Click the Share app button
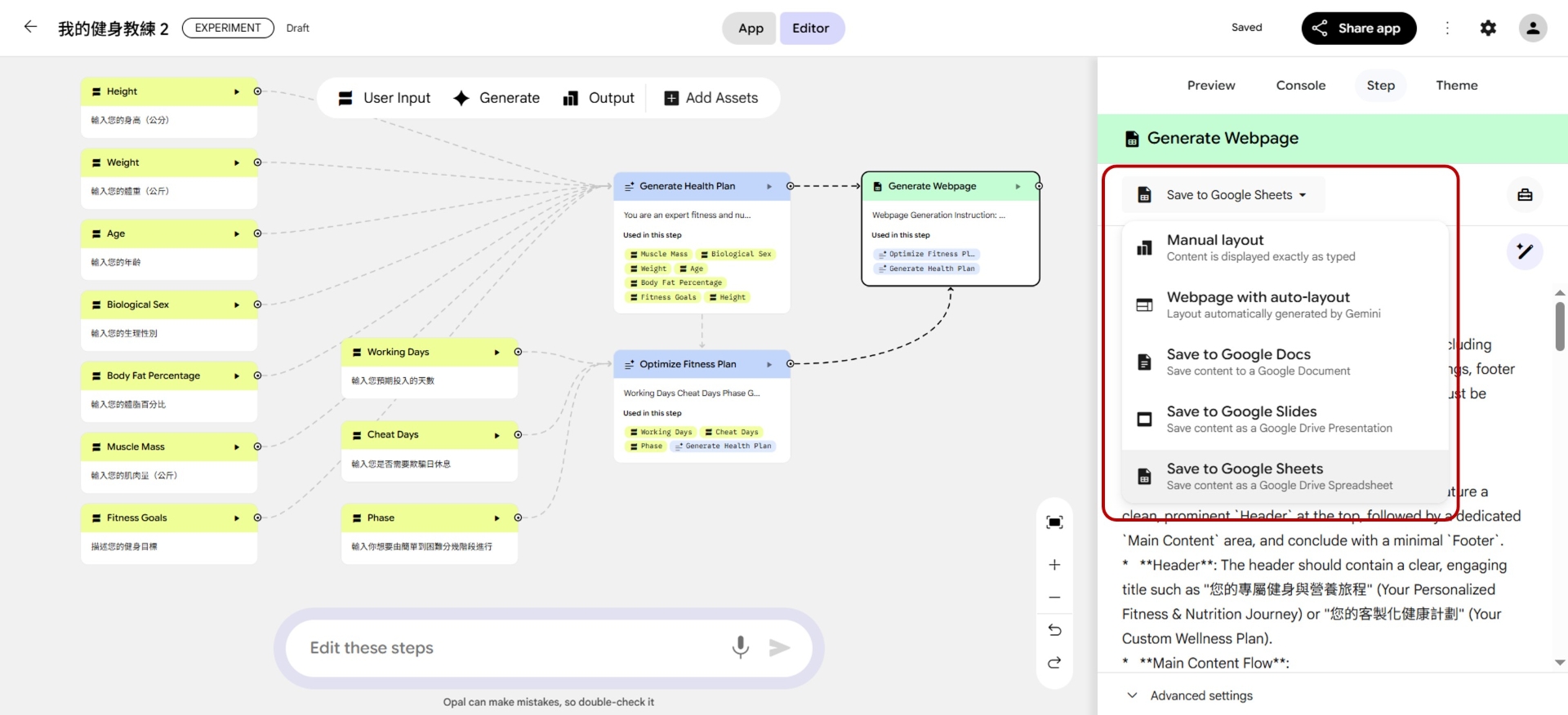 coord(1358,29)
